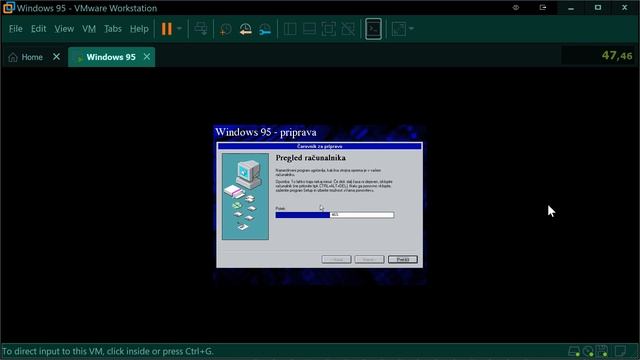The height and width of the screenshot is (360, 640).
Task: Close the Windows 95 tab
Action: pos(147,57)
